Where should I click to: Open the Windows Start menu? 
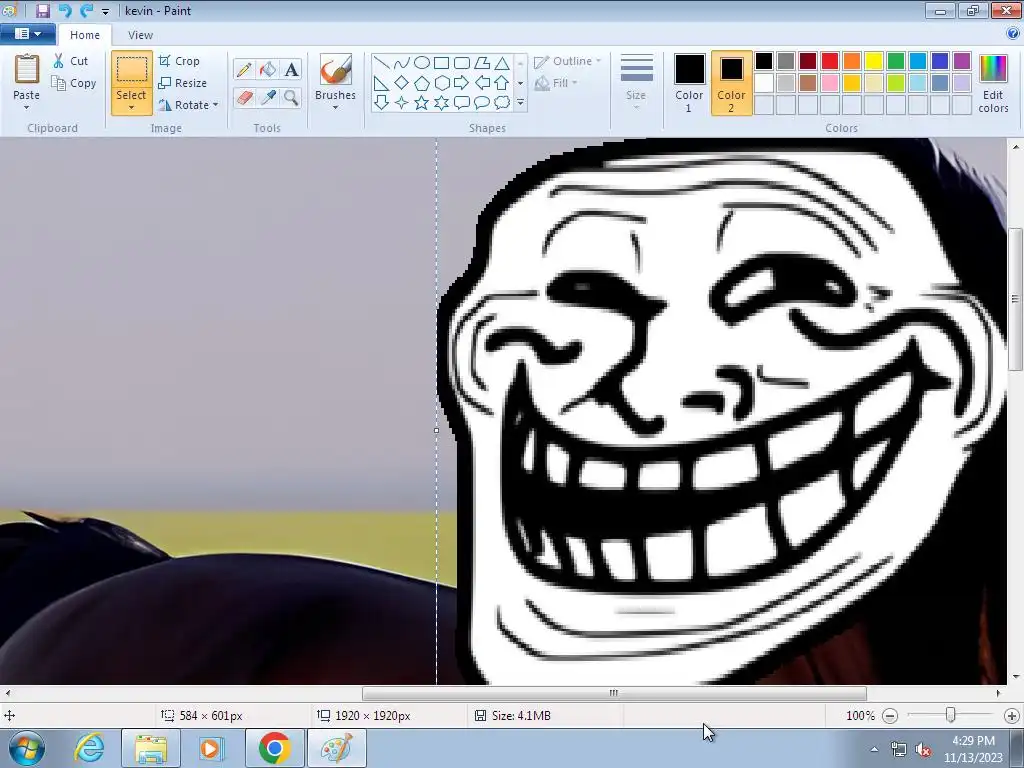27,748
